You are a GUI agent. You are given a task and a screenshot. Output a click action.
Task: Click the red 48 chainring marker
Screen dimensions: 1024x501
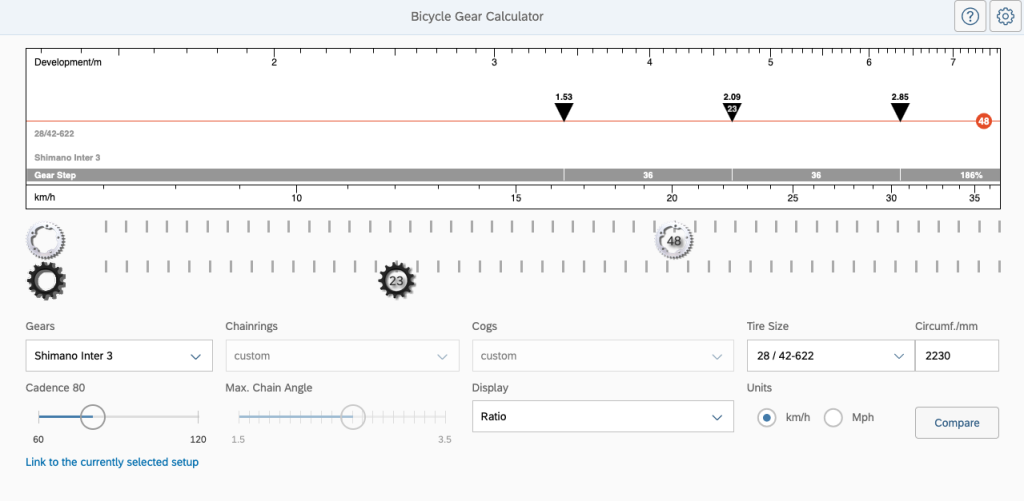984,122
